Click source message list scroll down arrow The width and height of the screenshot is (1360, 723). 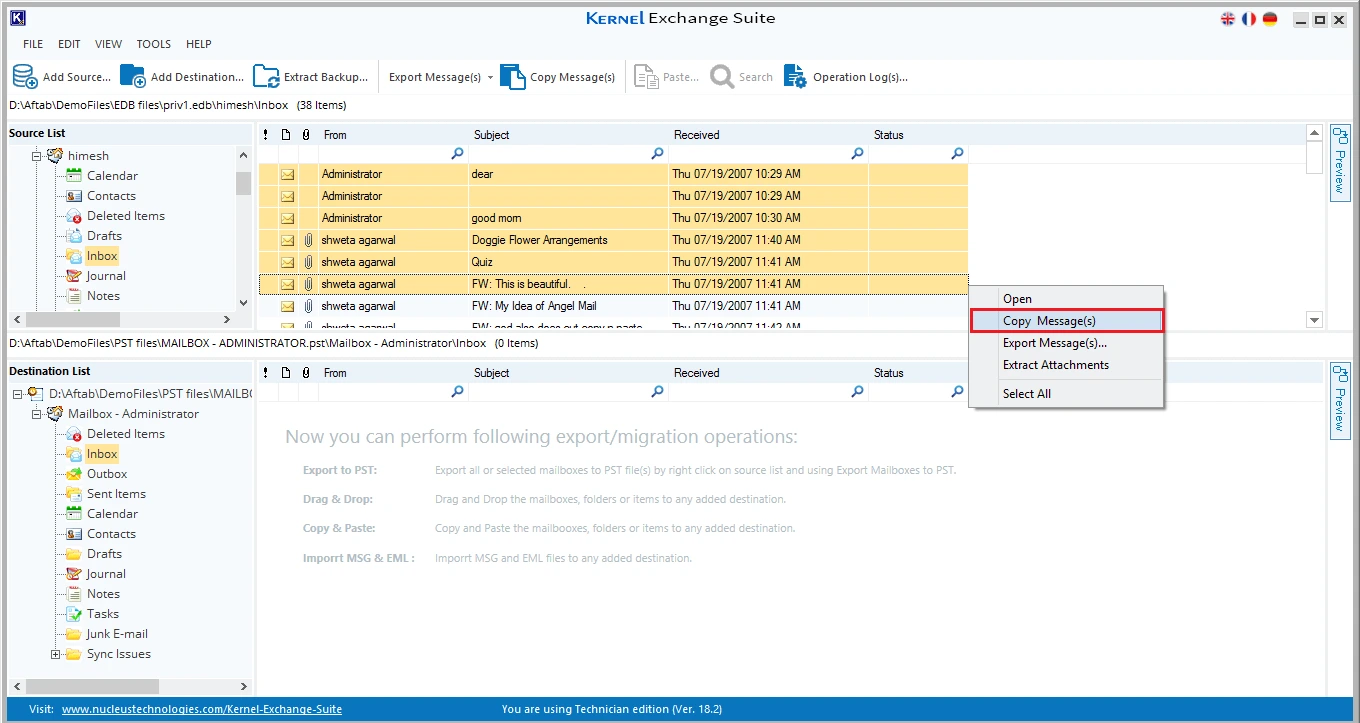[1314, 320]
